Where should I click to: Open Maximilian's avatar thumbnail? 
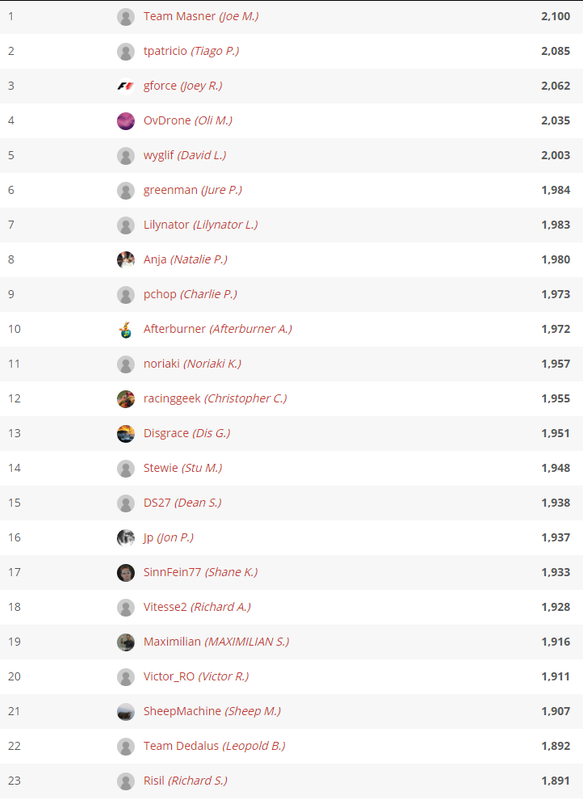click(x=125, y=642)
